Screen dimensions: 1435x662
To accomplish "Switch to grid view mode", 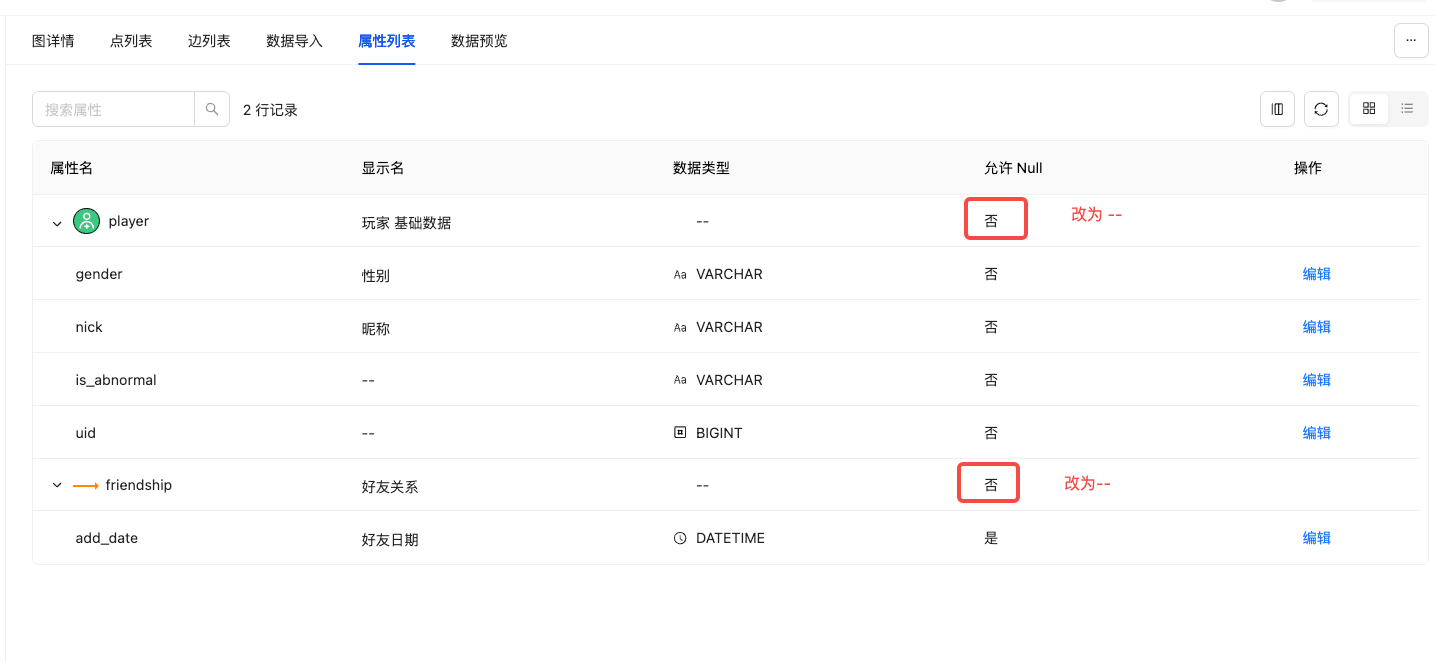I will pos(1369,109).
